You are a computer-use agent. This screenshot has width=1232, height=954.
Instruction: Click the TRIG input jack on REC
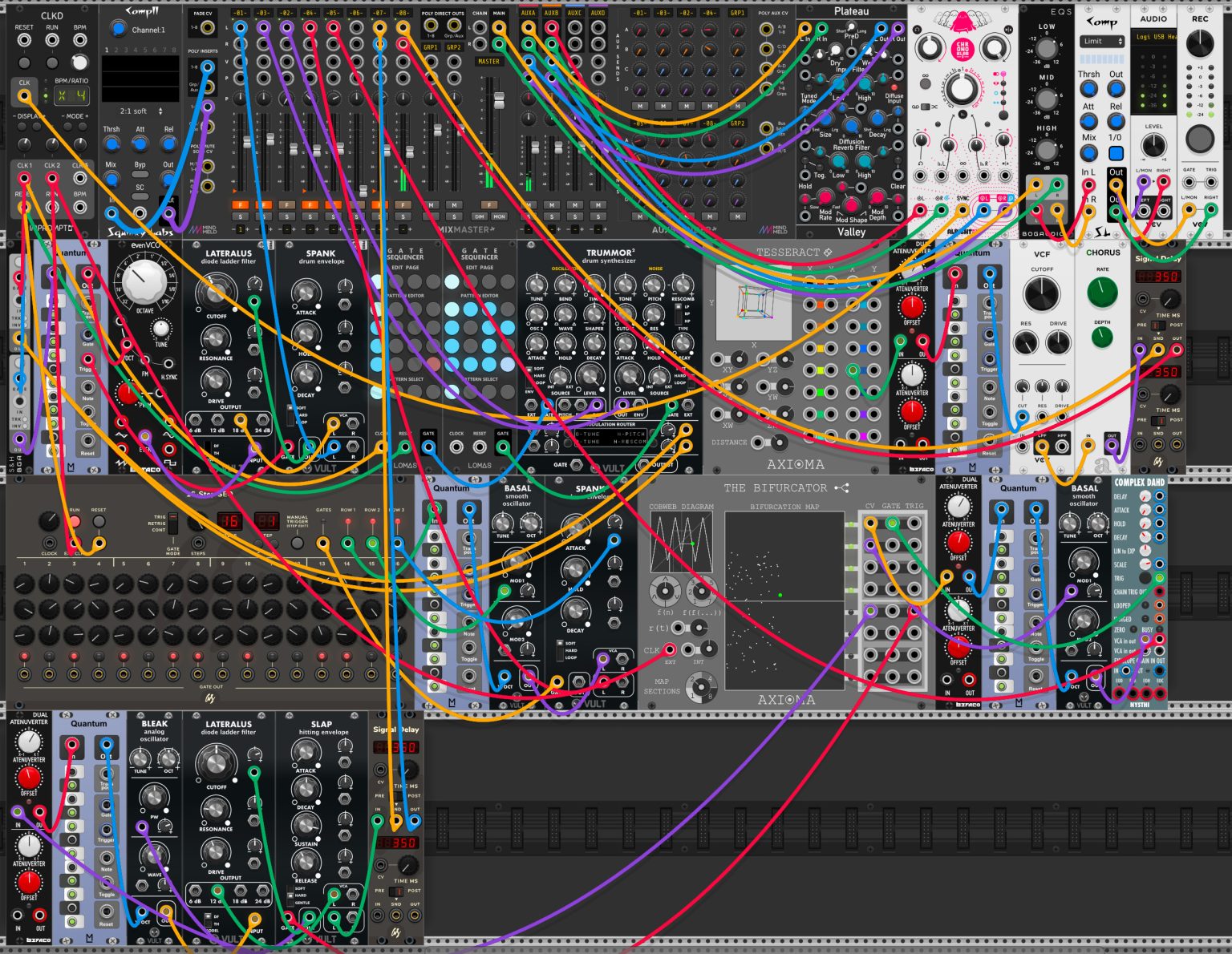tap(1211, 183)
